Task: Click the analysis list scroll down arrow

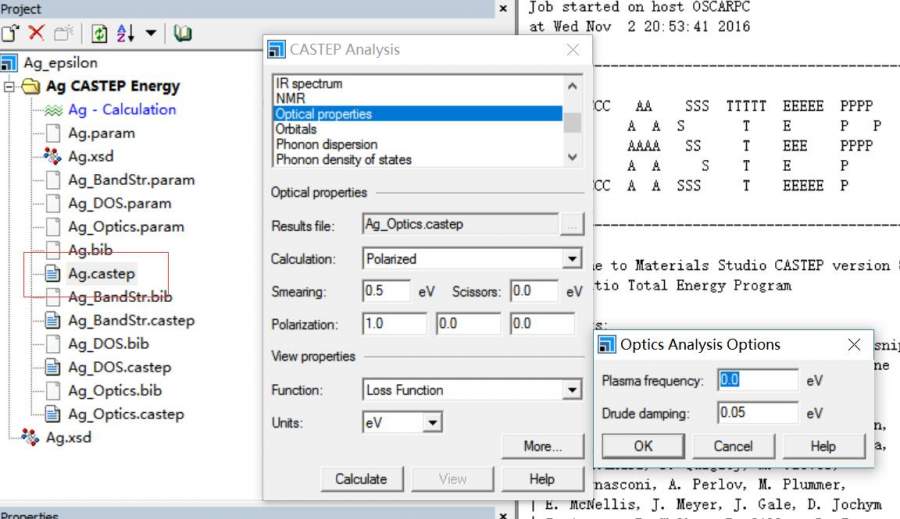Action: point(572,157)
